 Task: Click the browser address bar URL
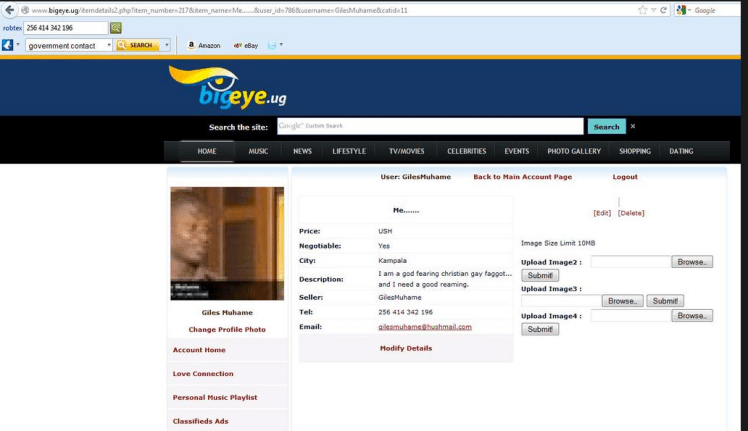click(219, 10)
